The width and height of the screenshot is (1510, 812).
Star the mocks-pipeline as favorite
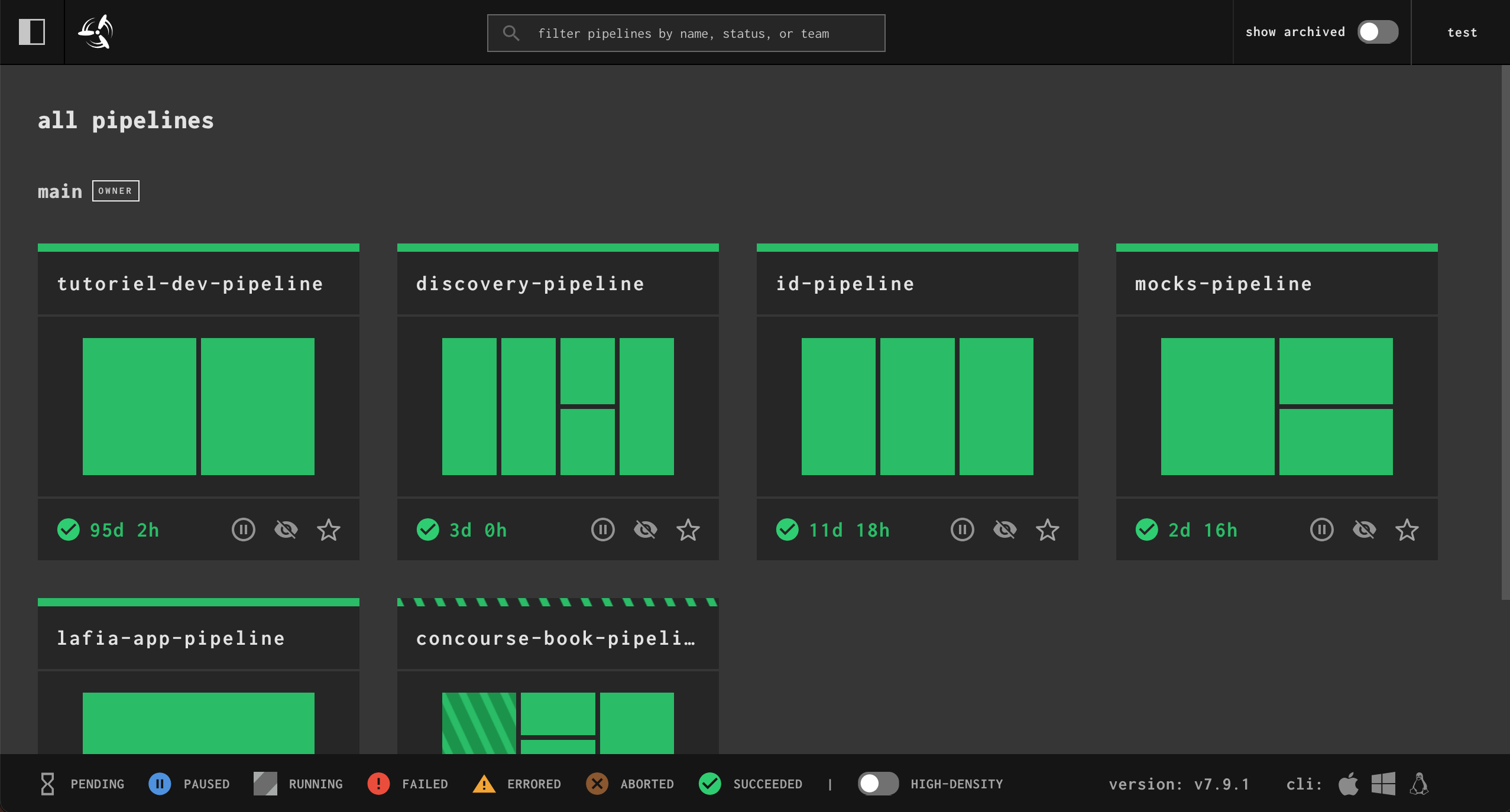pos(1407,530)
